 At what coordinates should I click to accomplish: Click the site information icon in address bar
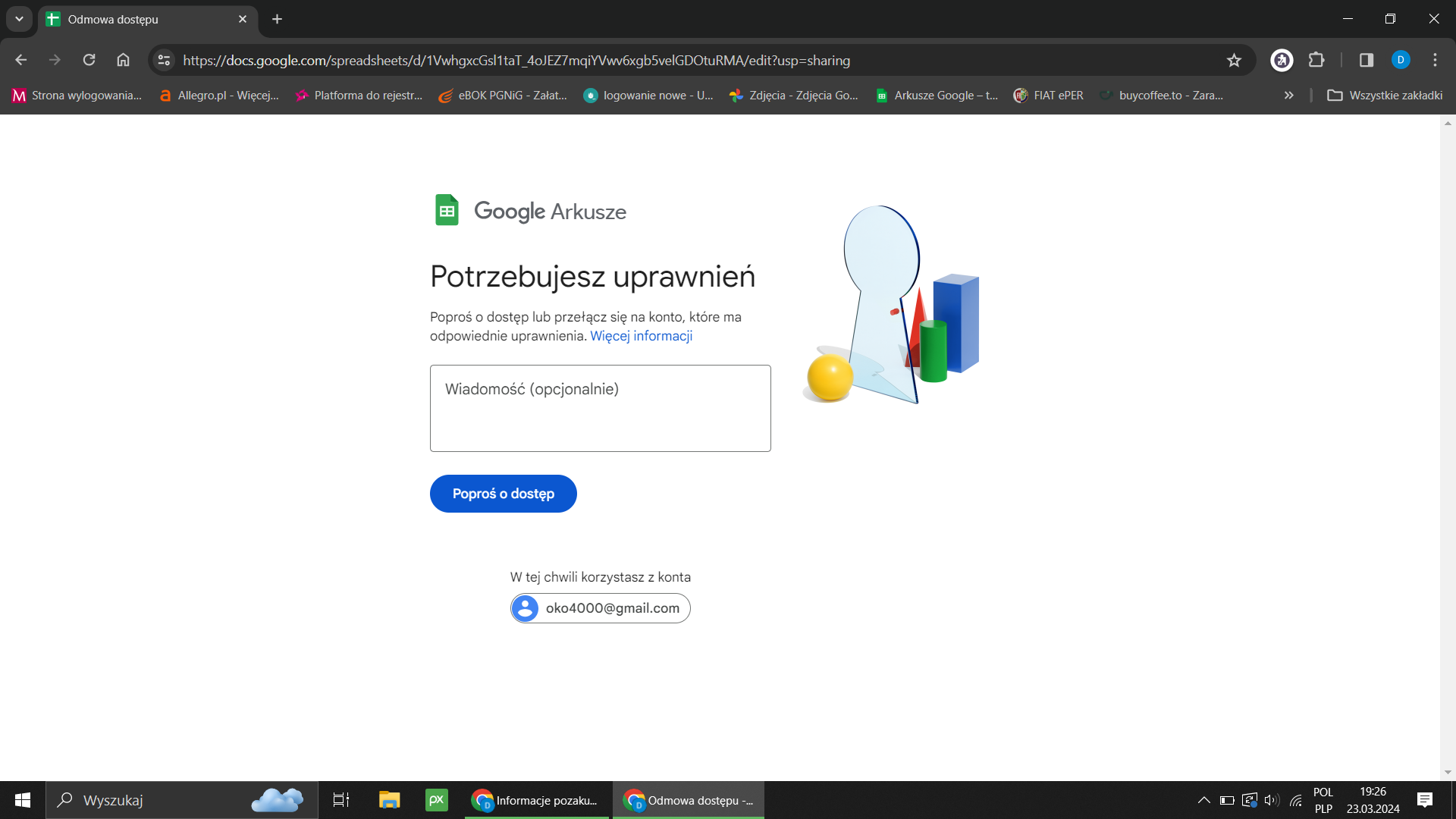click(164, 60)
